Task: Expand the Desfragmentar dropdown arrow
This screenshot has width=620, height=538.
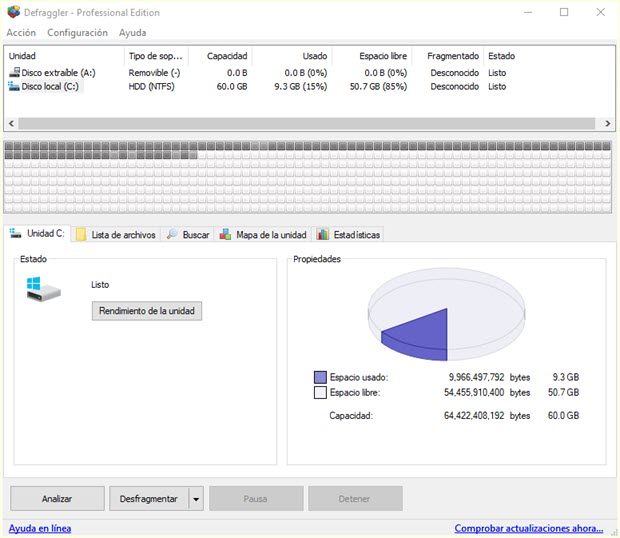Action: tap(196, 499)
